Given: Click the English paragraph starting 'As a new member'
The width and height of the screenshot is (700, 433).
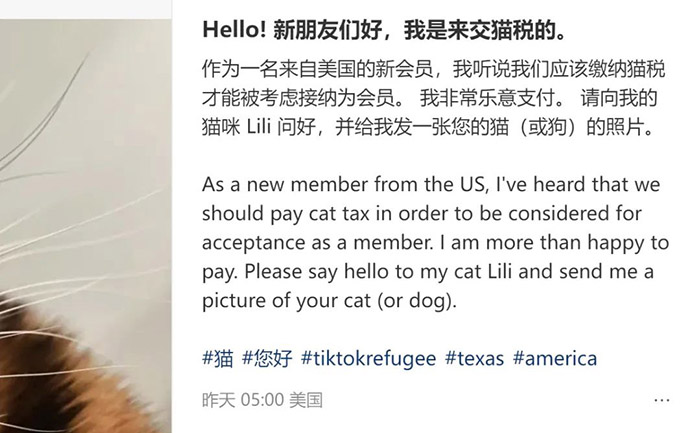Looking at the screenshot, I should 435,242.
